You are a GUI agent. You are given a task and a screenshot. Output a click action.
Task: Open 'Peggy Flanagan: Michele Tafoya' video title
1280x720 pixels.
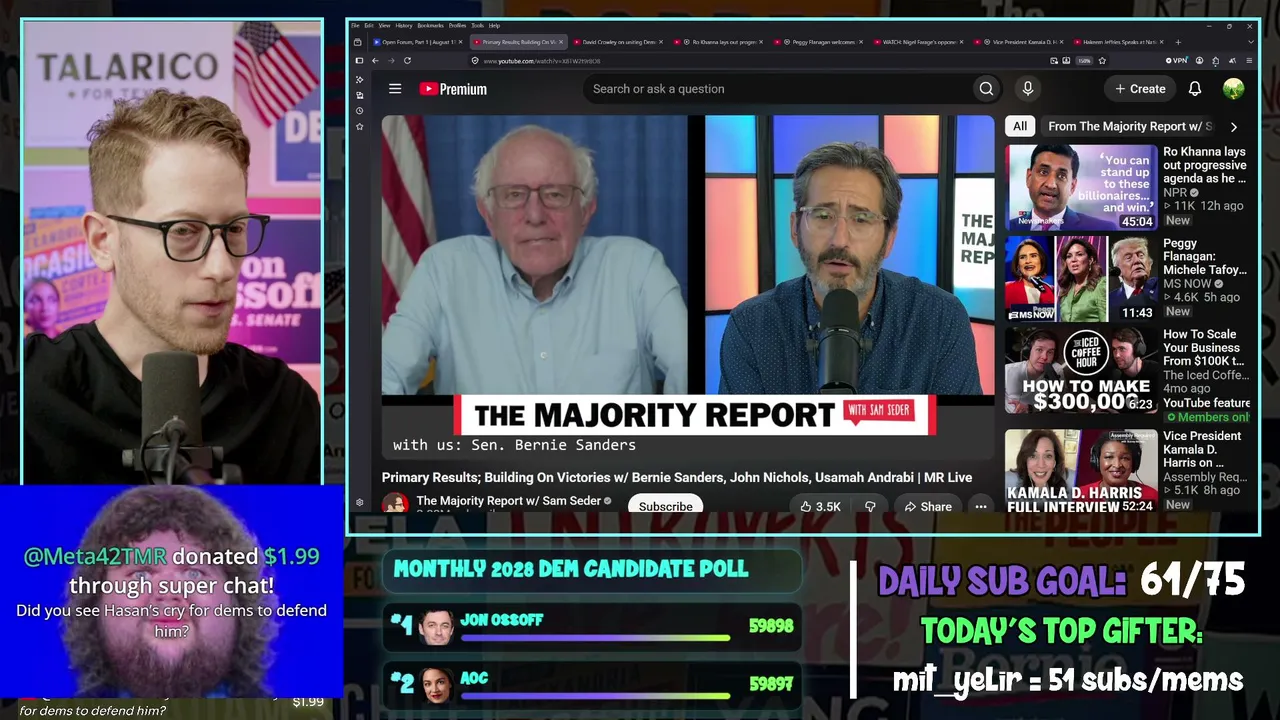click(x=1205, y=256)
